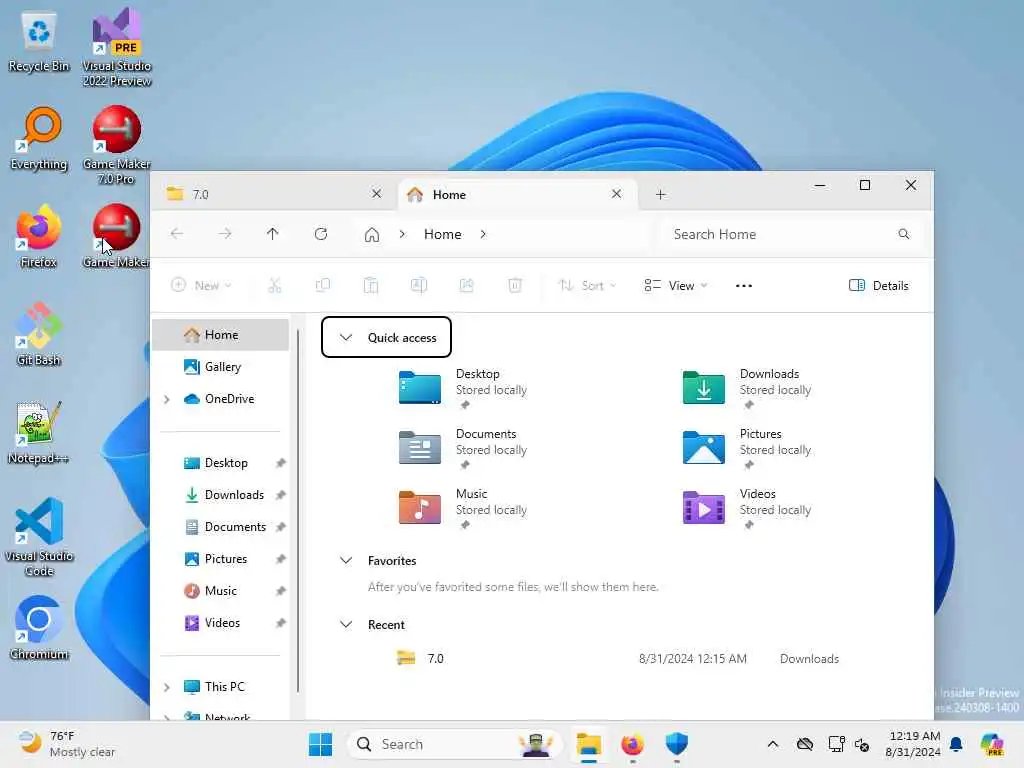This screenshot has width=1024, height=768.
Task: Open the See more ellipsis menu
Action: [743, 285]
